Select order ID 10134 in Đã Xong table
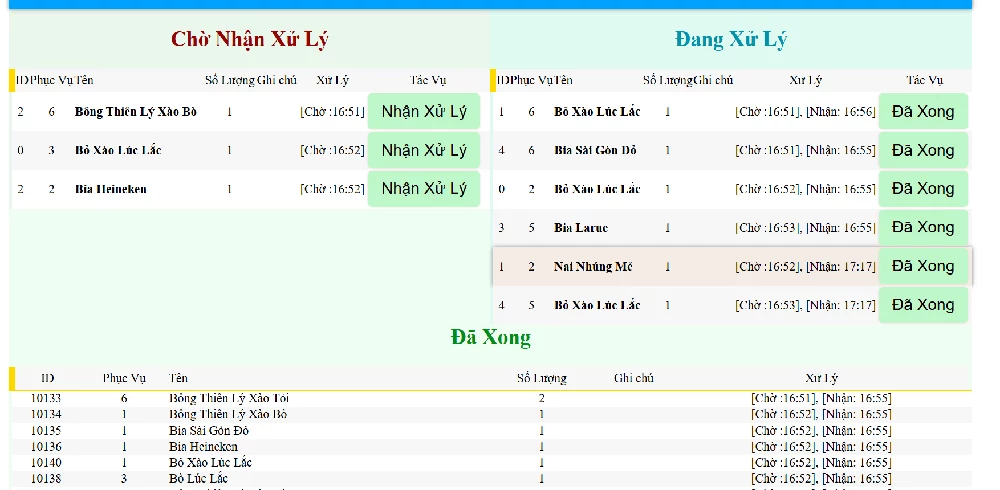This screenshot has height=490, width=1000. click(x=46, y=414)
